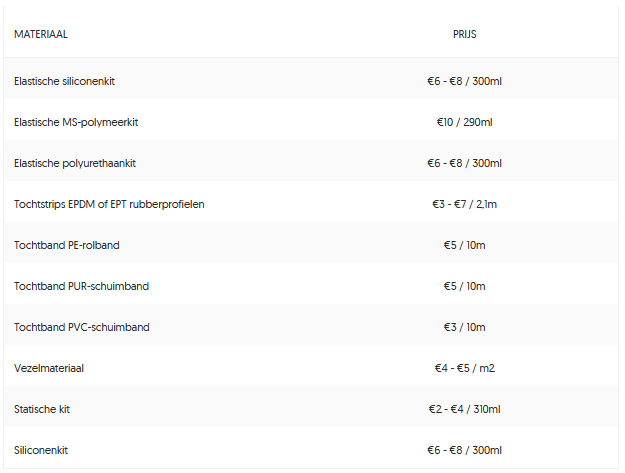Select the €4 - €5 / m2 price
The image size is (625, 473).
[x=464, y=368]
